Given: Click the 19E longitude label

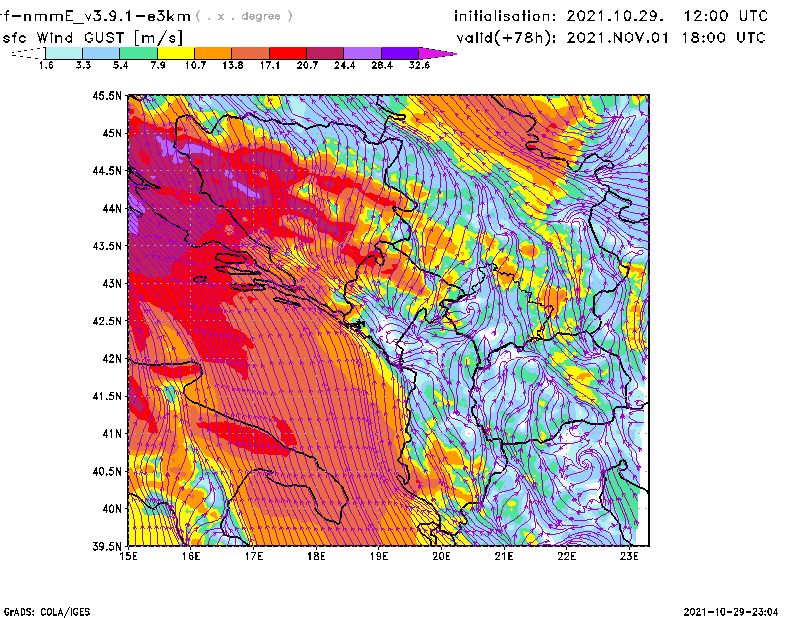Looking at the screenshot, I should 379,556.
